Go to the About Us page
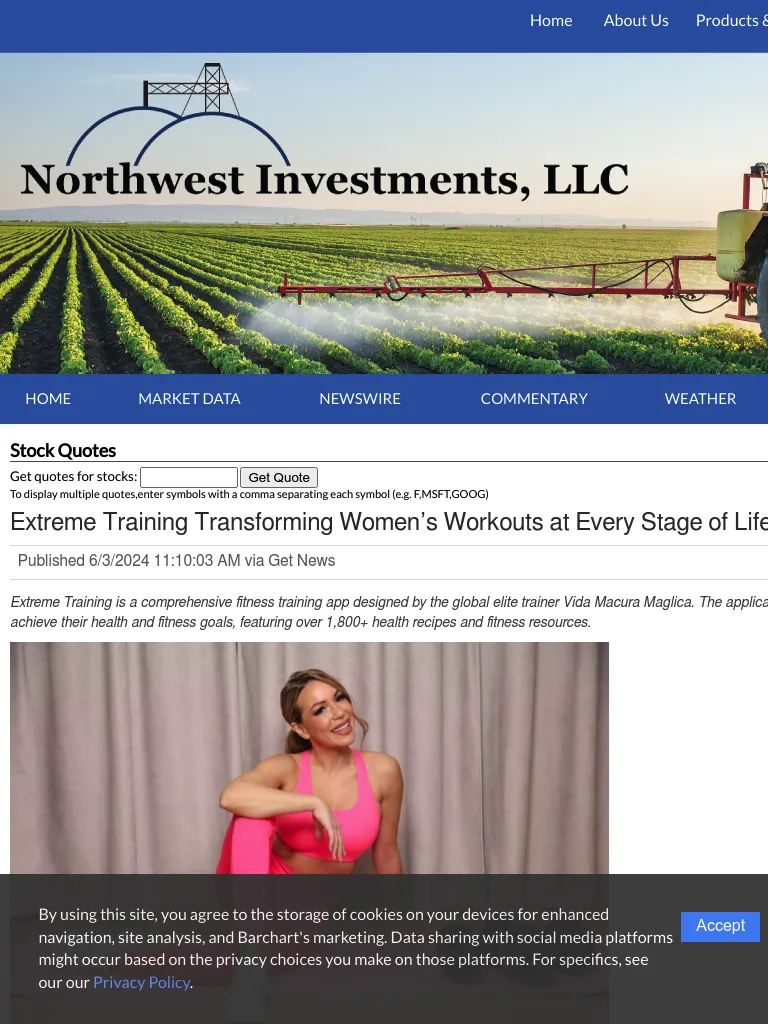The image size is (768, 1024). (635, 21)
